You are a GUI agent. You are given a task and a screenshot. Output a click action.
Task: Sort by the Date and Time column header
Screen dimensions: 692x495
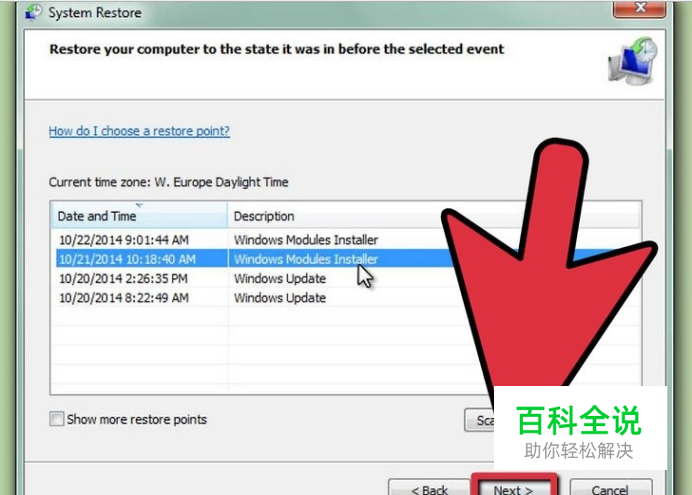click(x=139, y=216)
